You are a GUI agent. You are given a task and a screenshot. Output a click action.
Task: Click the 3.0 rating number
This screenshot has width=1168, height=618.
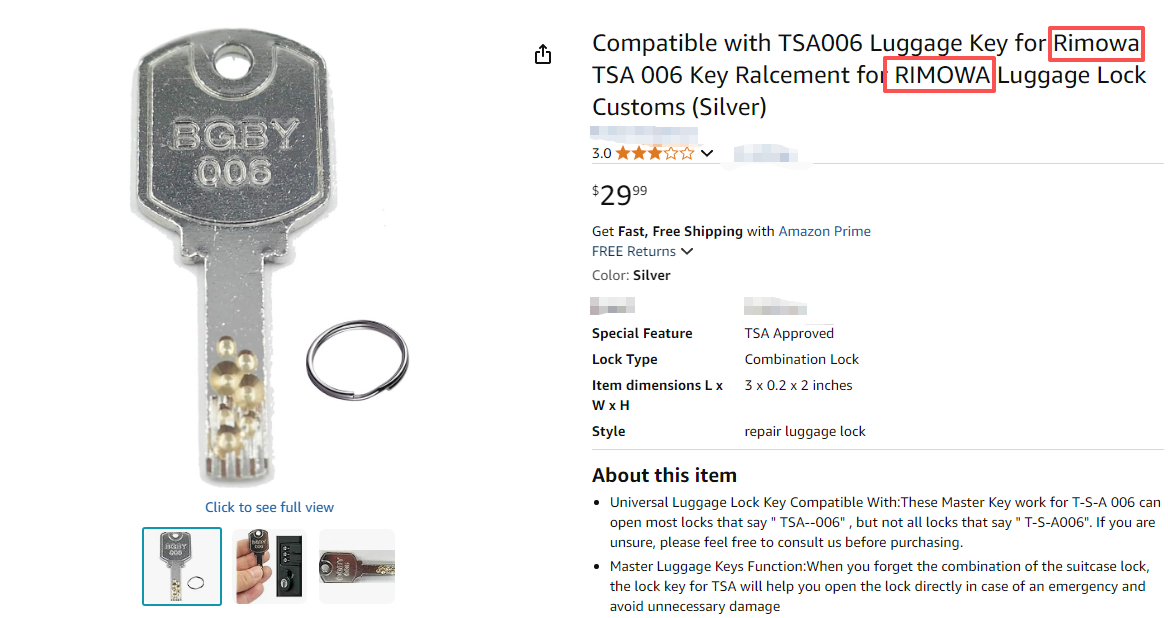coord(601,153)
